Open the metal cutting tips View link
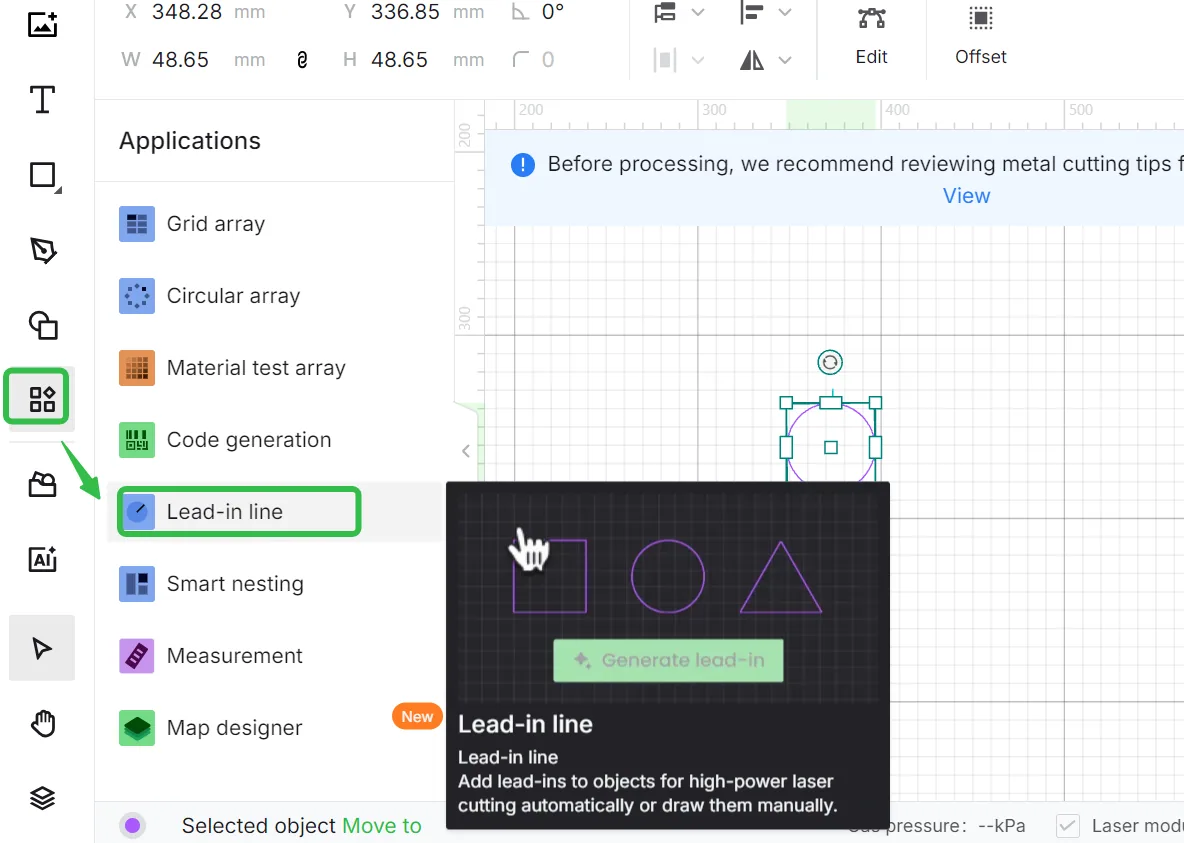The width and height of the screenshot is (1184, 843). tap(966, 196)
